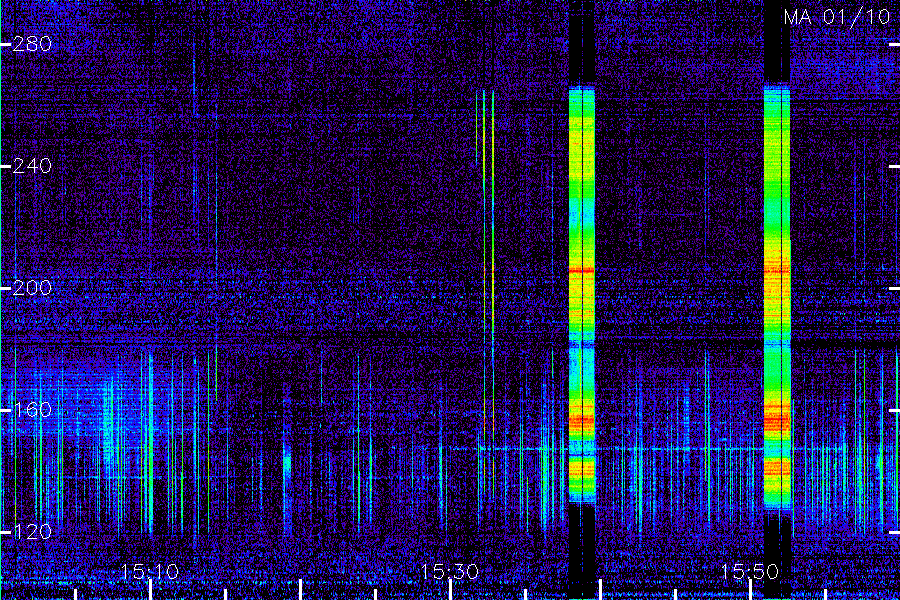The width and height of the screenshot is (900, 600).
Task: Click the 120 frequency axis label
Action: pos(32,531)
